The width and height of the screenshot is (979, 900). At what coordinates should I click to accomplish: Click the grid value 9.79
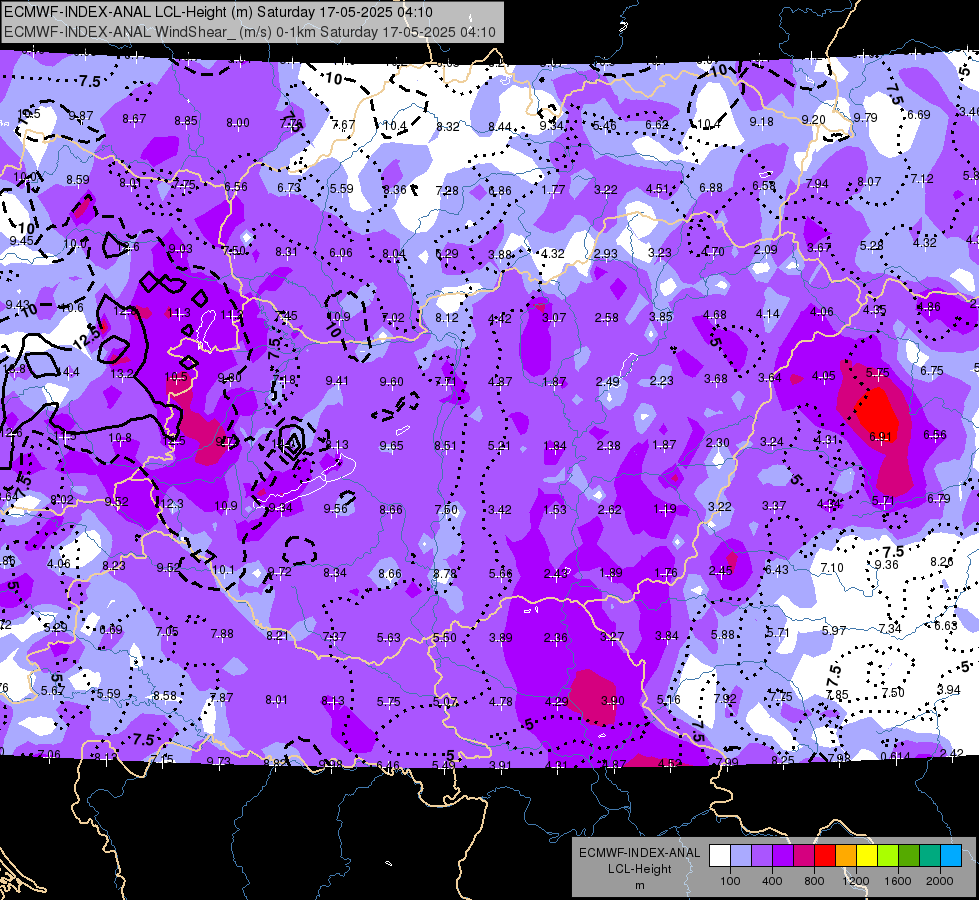coord(865,117)
